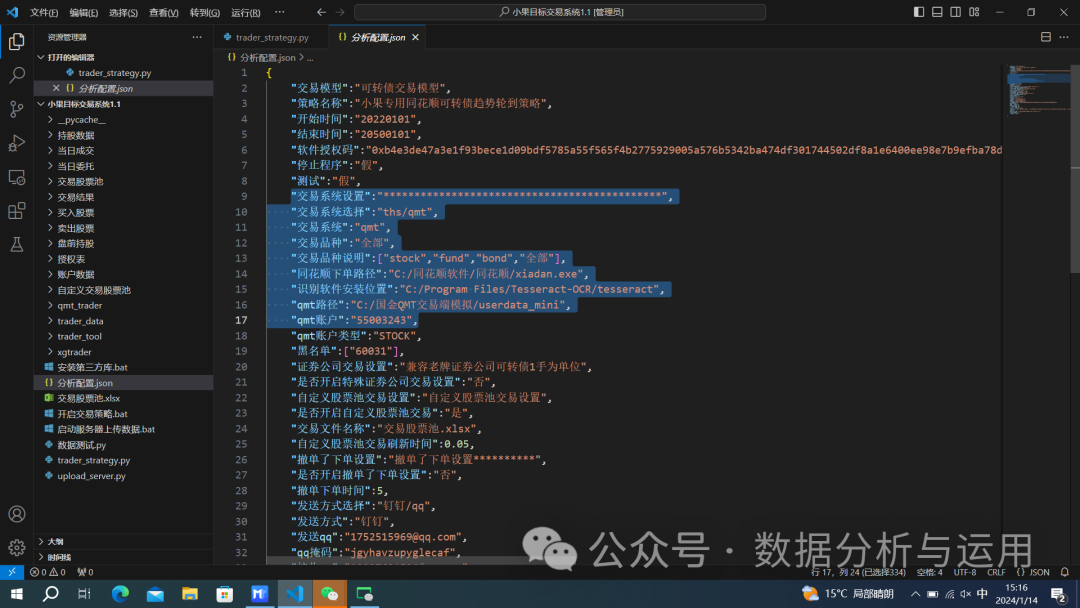Viewport: 1080px width, 608px height.
Task: Click the remote window status bar icon
Action: [12, 572]
